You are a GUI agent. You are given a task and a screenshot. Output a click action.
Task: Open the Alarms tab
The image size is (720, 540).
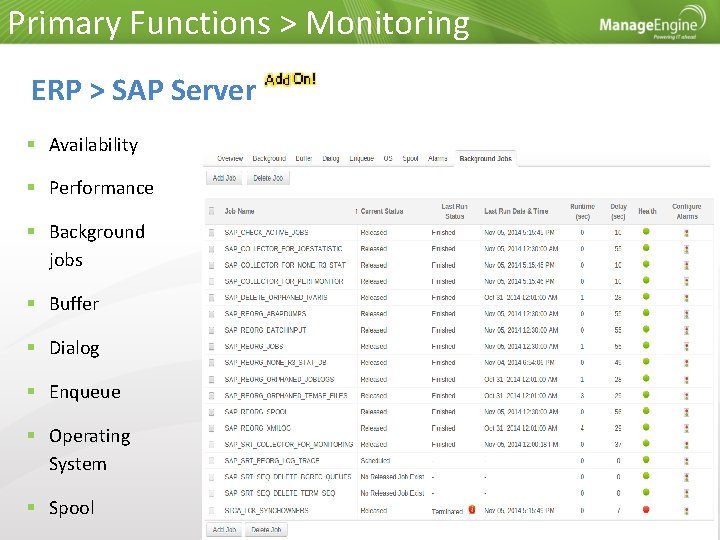point(438,158)
